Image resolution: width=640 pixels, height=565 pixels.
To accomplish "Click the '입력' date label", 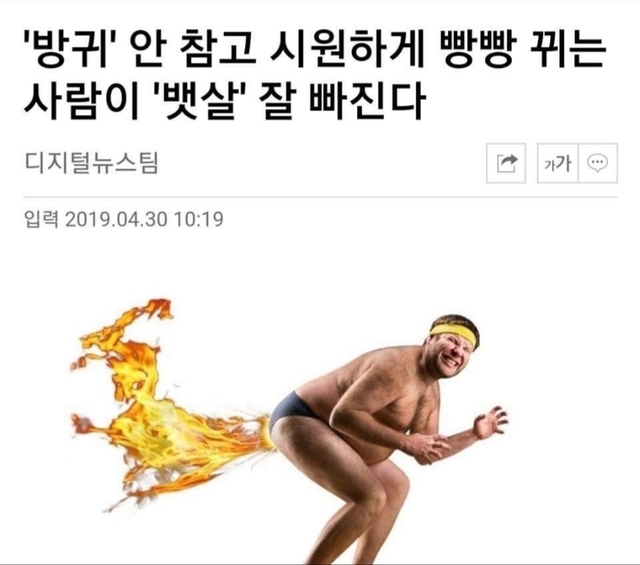I will (41, 219).
